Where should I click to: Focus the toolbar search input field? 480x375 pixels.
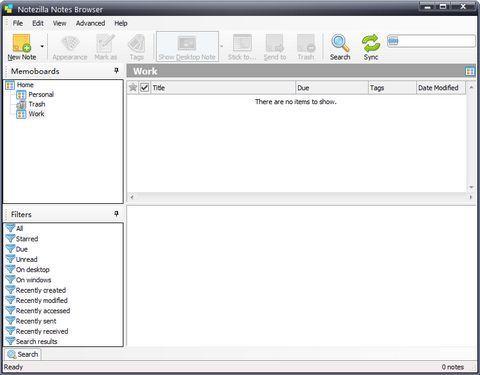point(431,41)
